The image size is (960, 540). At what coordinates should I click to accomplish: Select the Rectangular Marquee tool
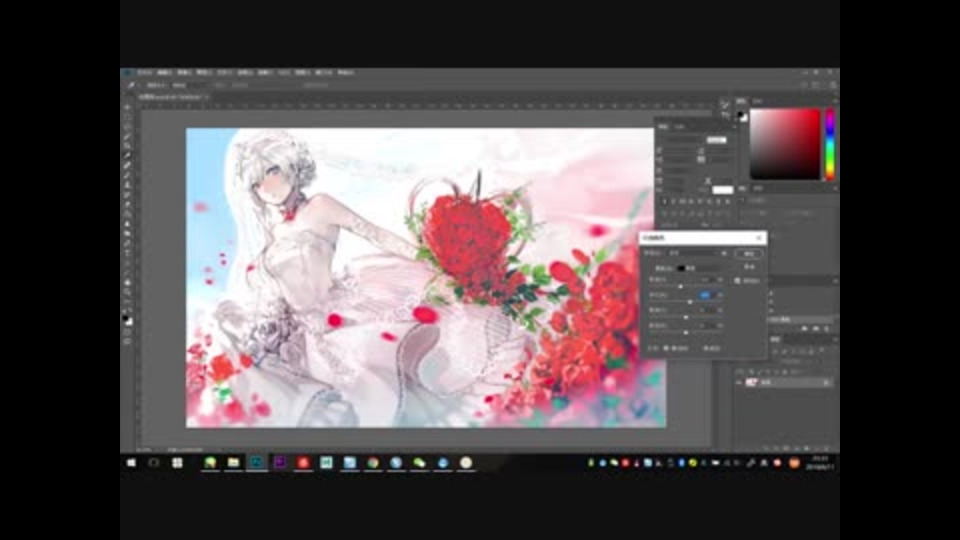pyautogui.click(x=127, y=117)
